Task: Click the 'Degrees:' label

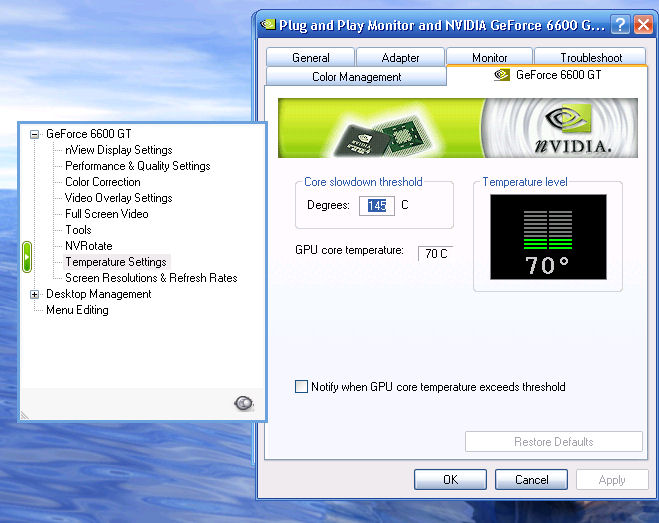Action: click(x=328, y=205)
